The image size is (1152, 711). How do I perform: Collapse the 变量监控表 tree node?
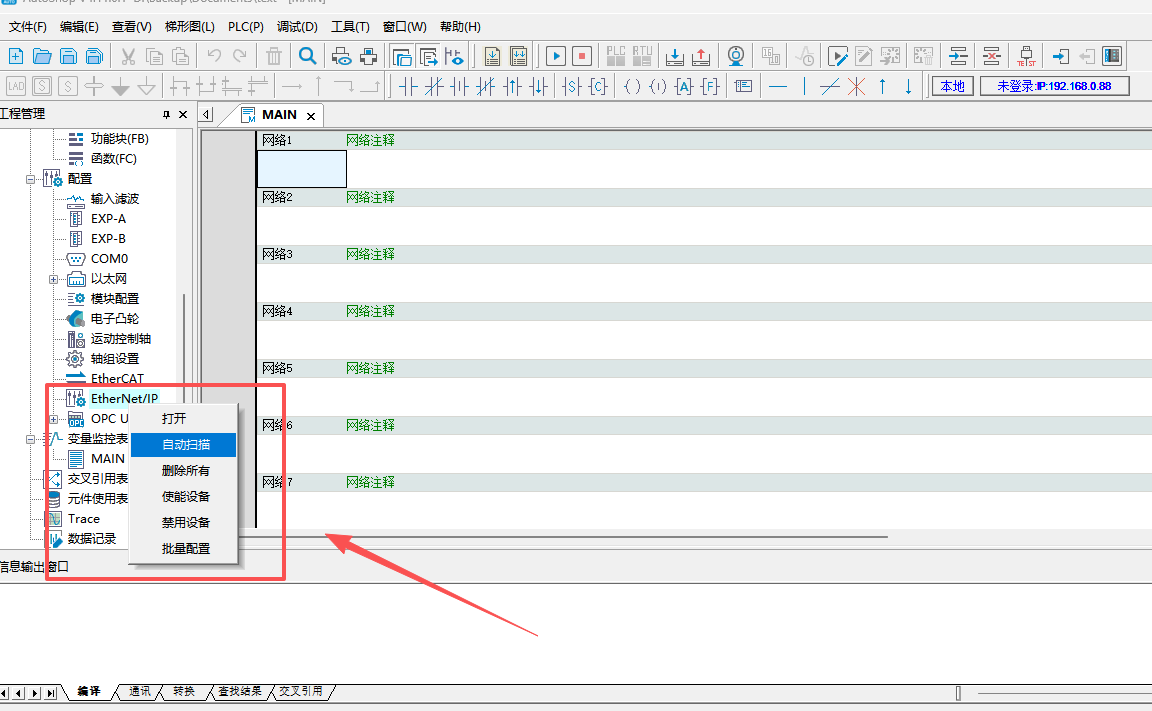30,439
